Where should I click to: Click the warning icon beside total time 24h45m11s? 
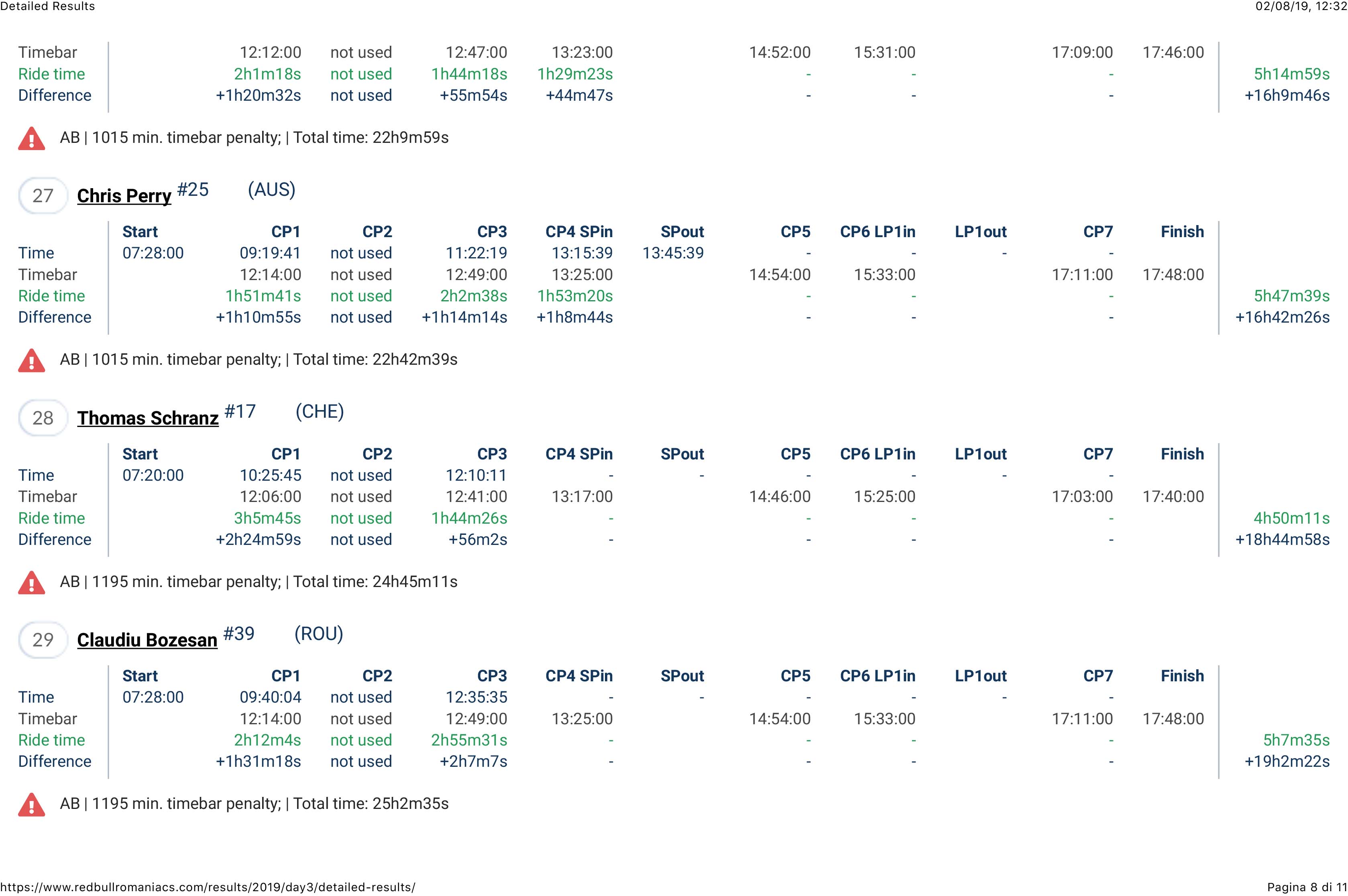pyautogui.click(x=31, y=583)
